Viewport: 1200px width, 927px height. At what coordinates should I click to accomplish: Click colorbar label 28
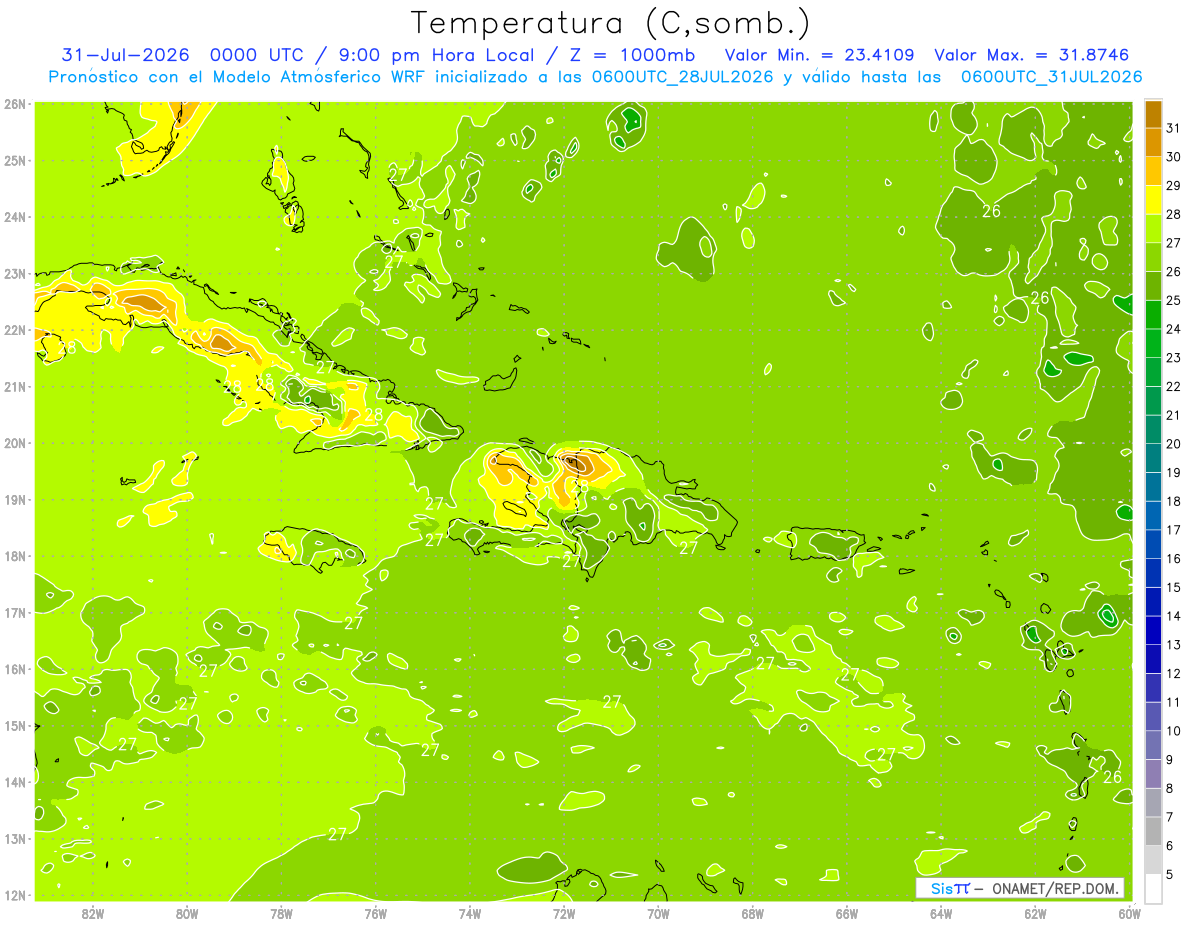(1174, 214)
